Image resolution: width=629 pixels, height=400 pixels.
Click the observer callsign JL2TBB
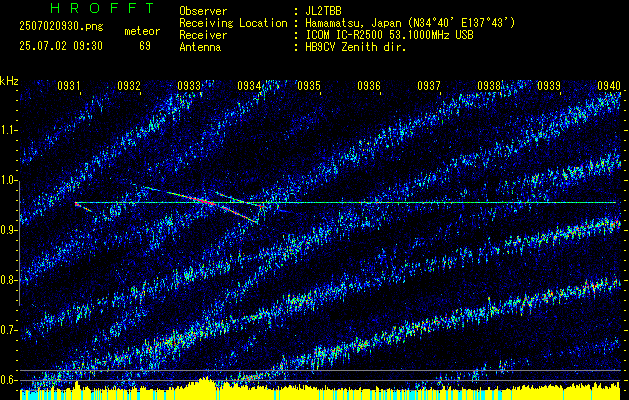pos(323,11)
